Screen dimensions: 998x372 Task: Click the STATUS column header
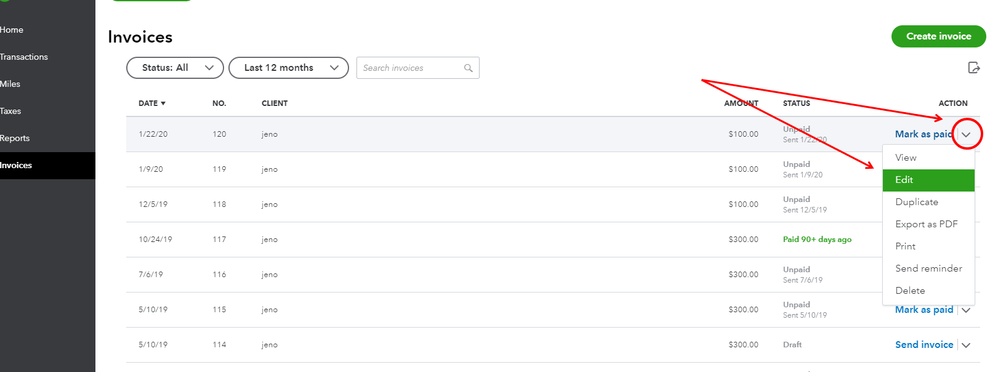tap(796, 103)
